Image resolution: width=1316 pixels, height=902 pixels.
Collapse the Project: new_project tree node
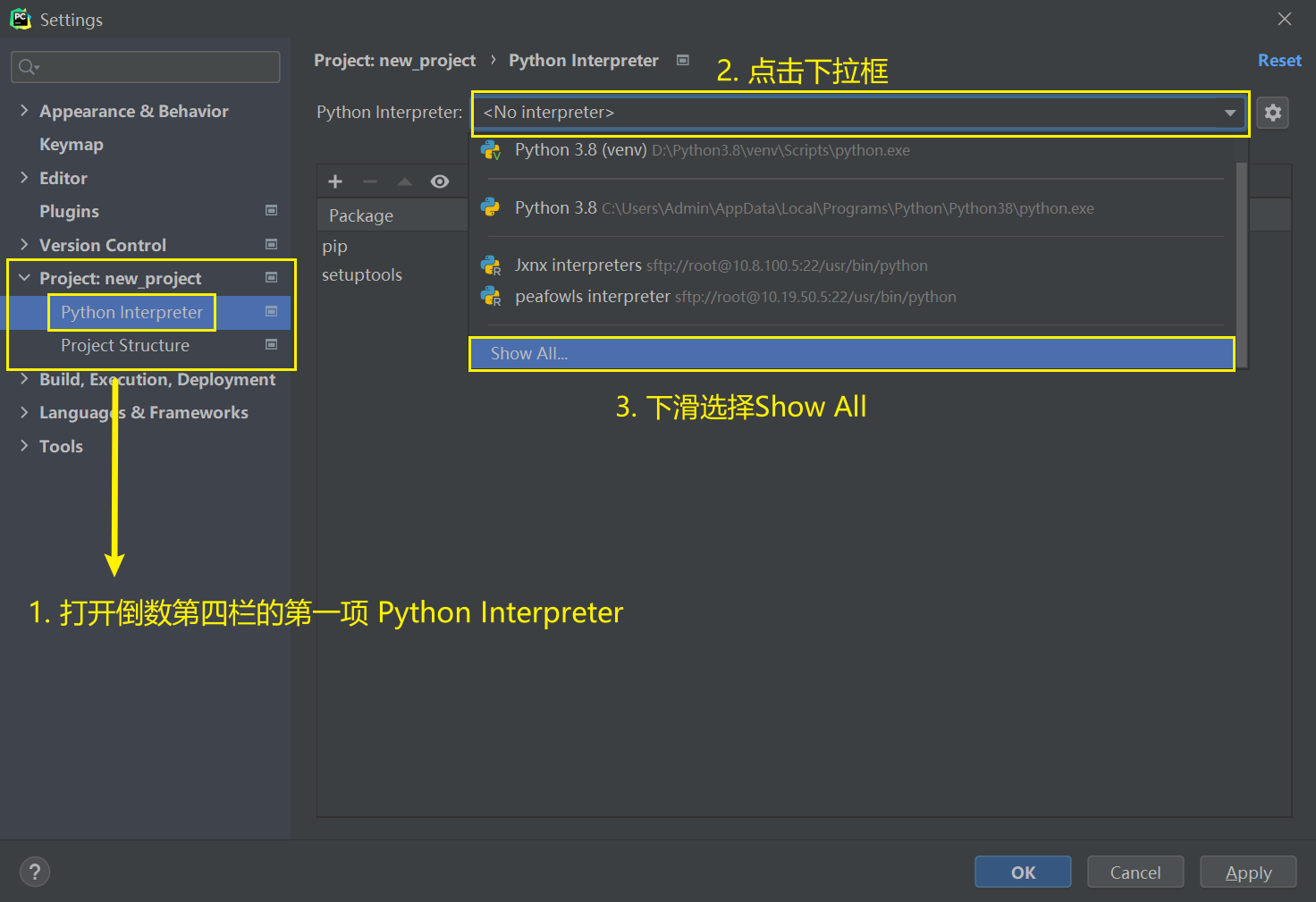point(24,278)
